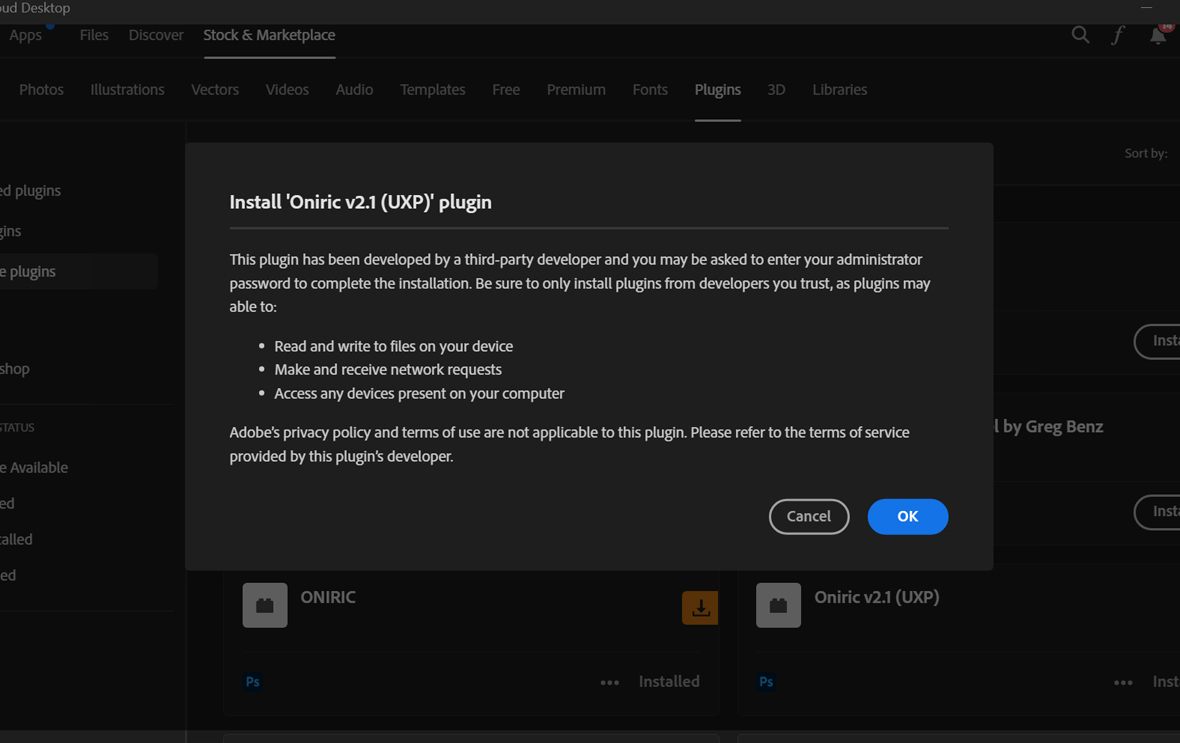Click 'Read and write to files on your device'

pyautogui.click(x=394, y=346)
